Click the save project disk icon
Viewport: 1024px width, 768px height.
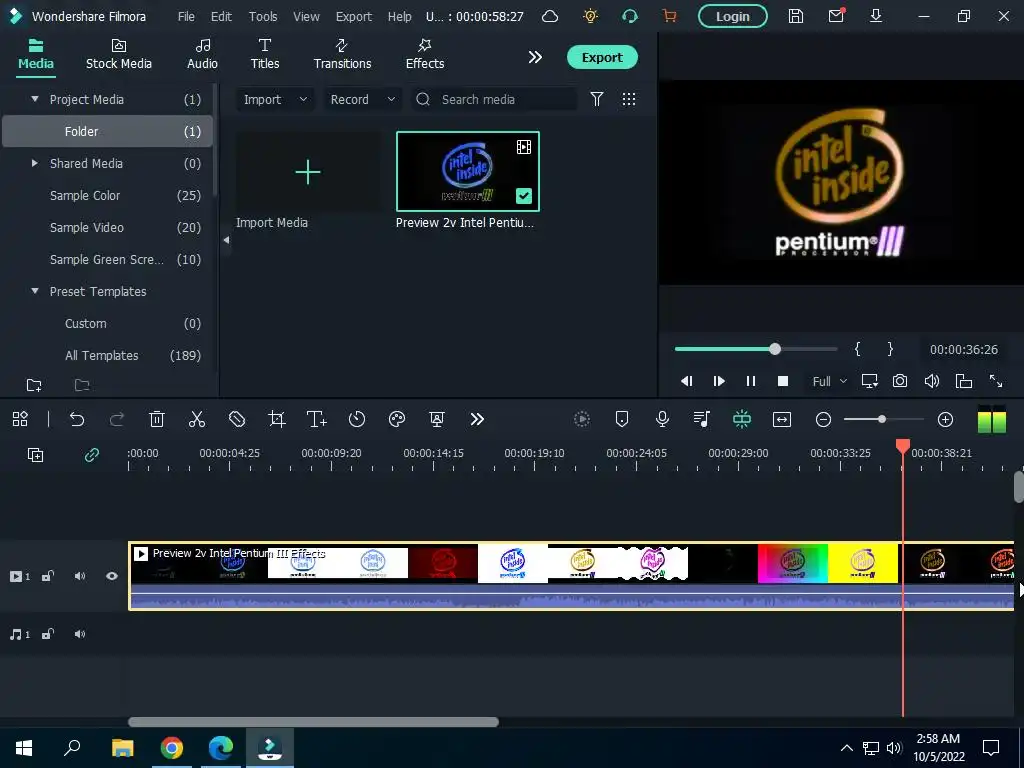tap(795, 16)
